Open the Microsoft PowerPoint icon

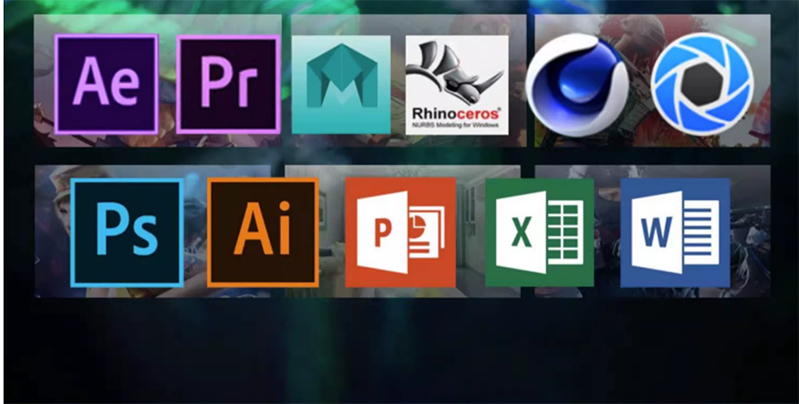pyautogui.click(x=401, y=232)
